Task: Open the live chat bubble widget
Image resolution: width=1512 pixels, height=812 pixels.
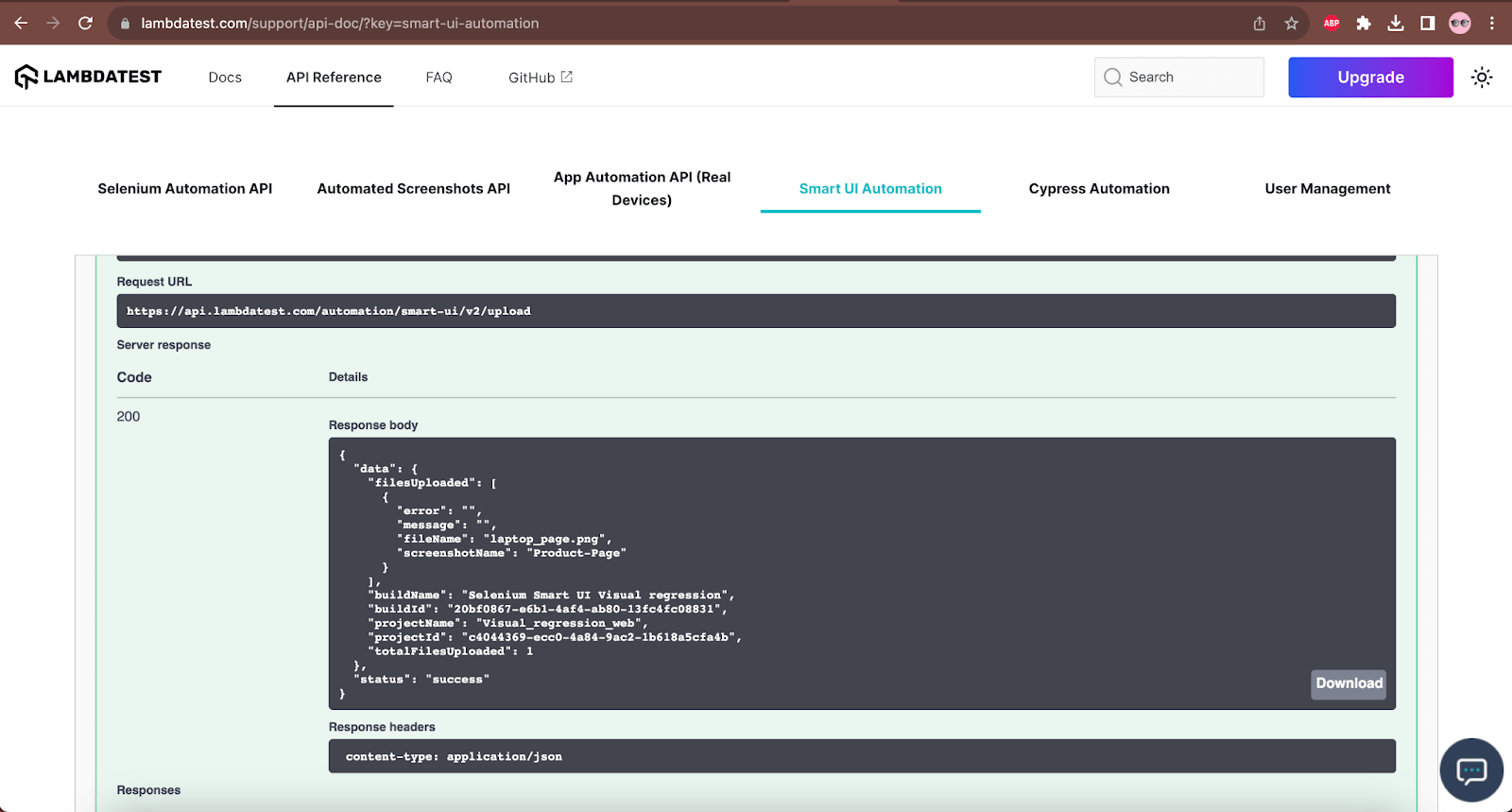Action: (x=1471, y=770)
